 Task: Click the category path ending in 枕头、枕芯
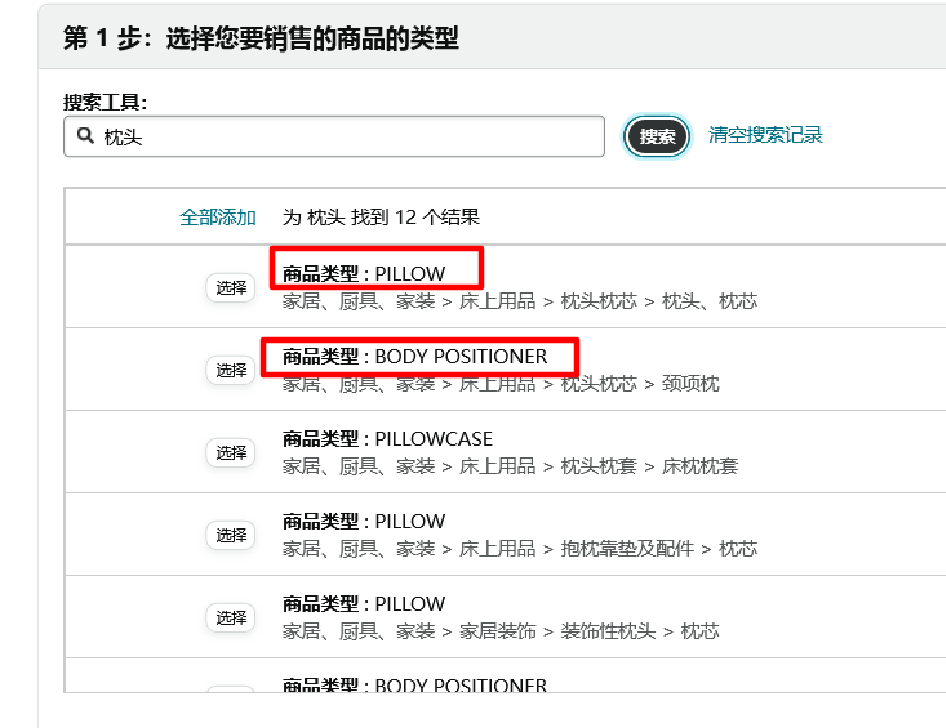(x=519, y=301)
